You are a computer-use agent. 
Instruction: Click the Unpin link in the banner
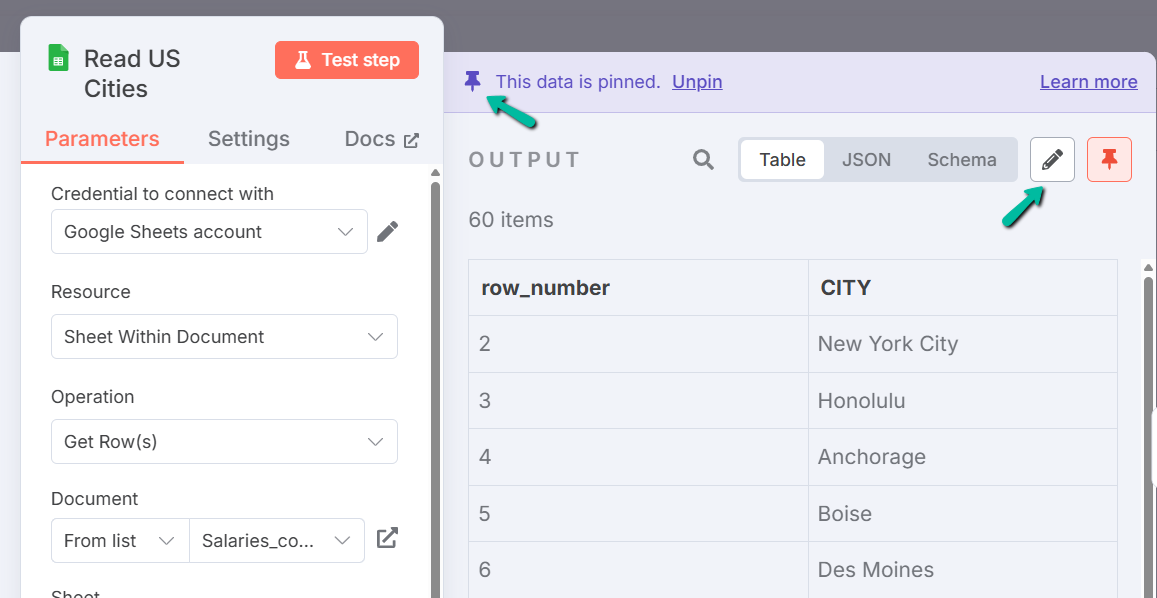(696, 81)
